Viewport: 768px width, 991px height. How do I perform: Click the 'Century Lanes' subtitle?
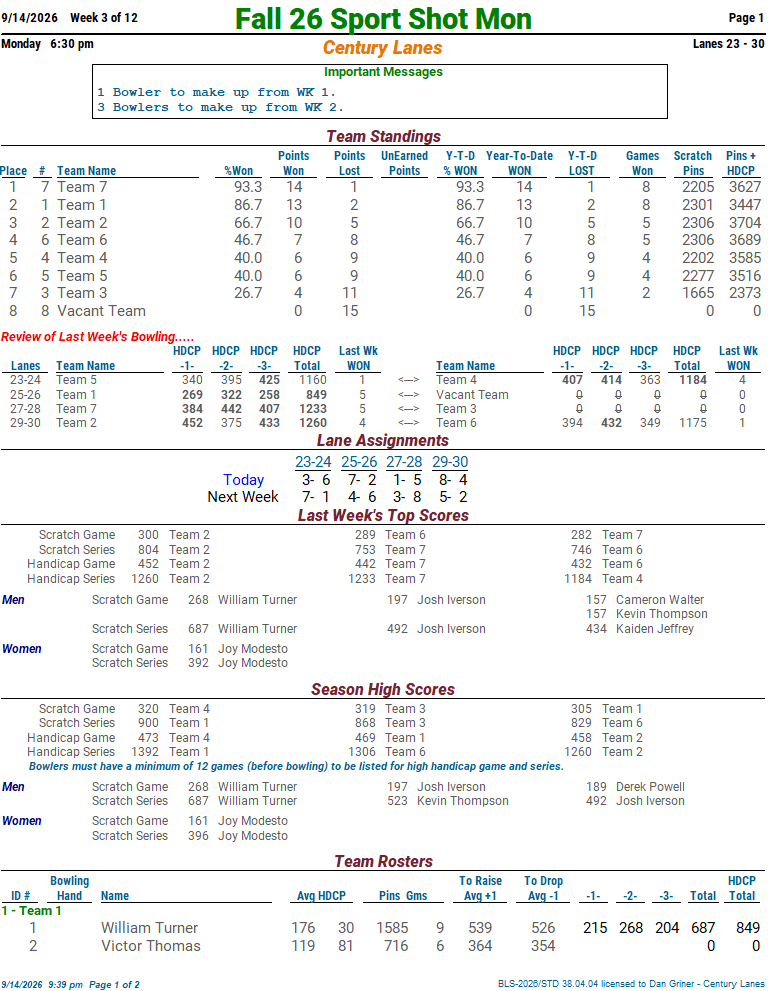point(382,47)
